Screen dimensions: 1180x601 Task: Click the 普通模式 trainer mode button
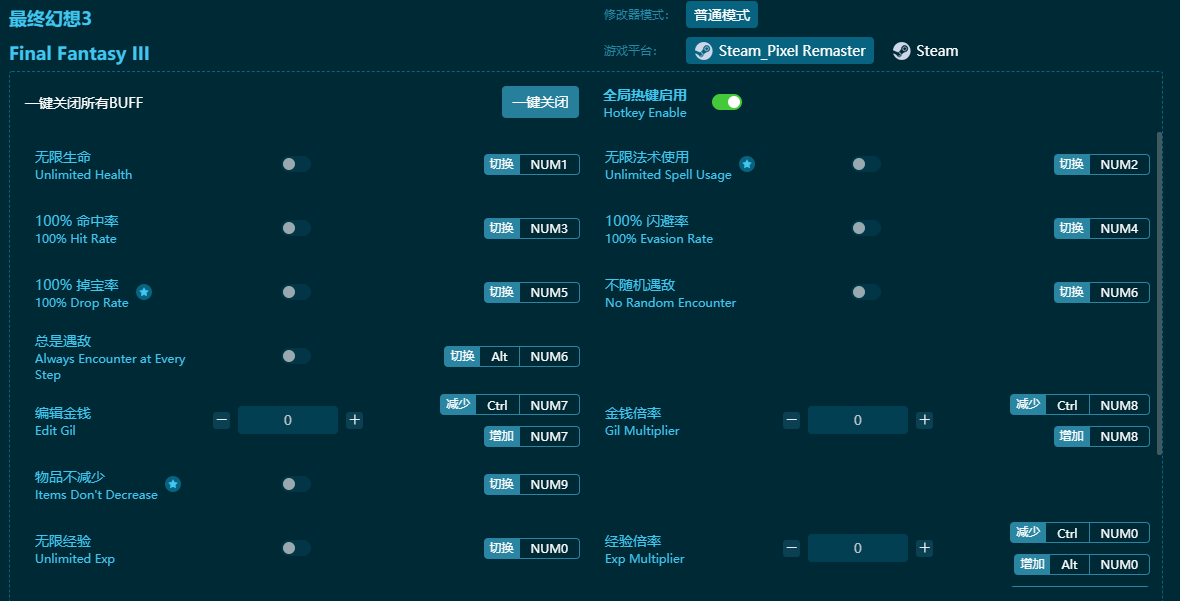click(722, 14)
